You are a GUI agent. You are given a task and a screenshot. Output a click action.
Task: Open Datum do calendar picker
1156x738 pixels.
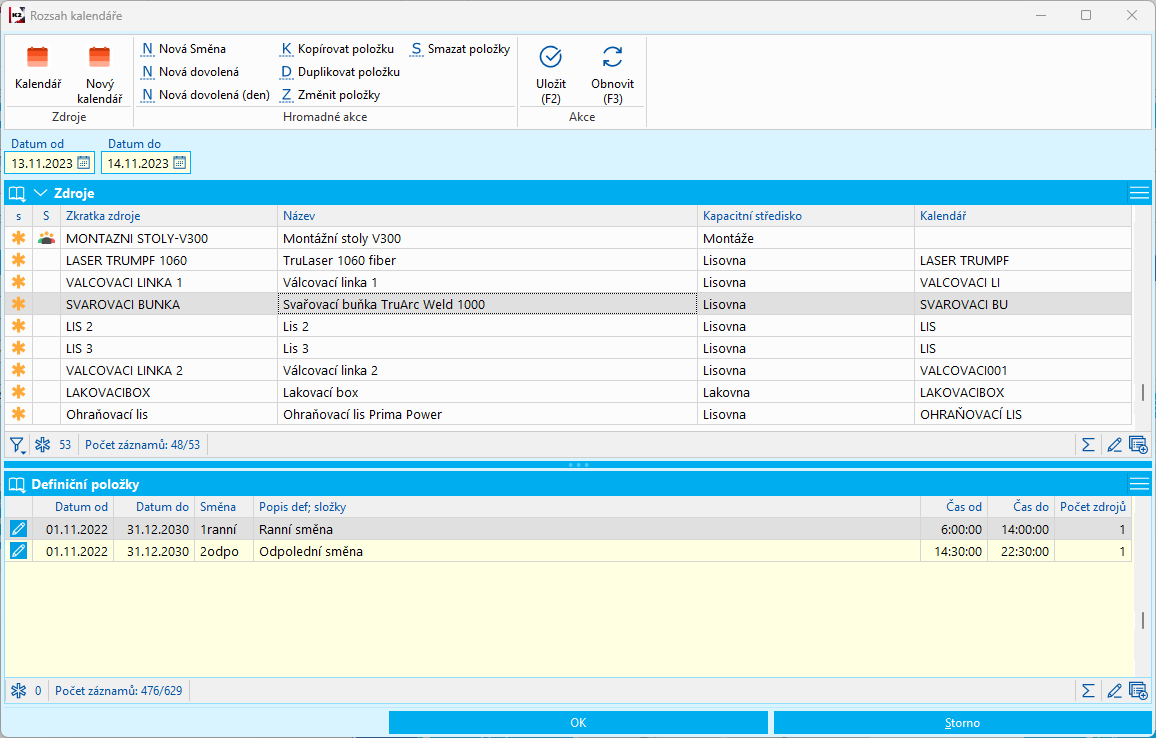click(x=179, y=163)
